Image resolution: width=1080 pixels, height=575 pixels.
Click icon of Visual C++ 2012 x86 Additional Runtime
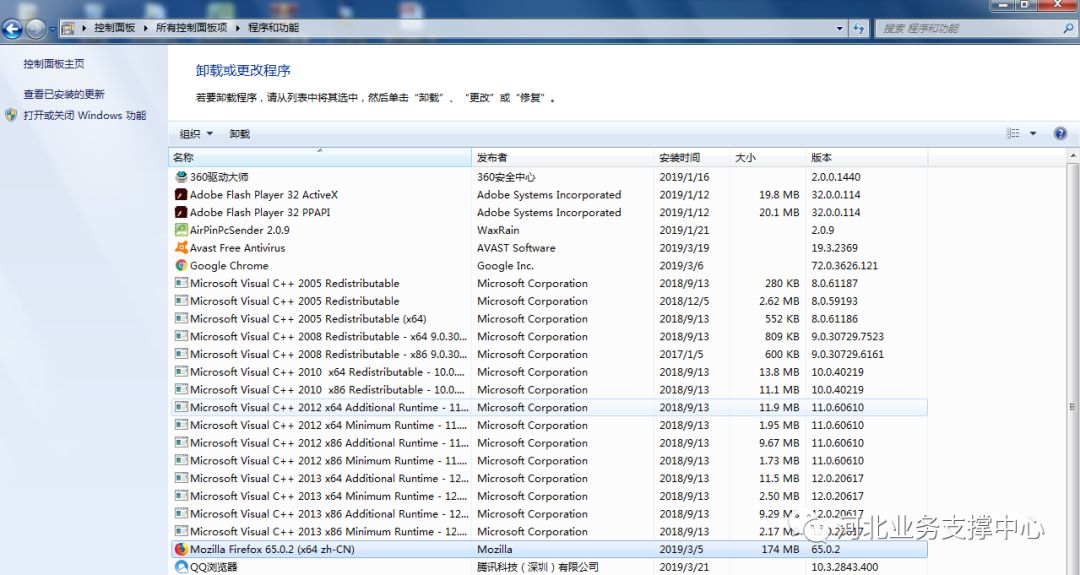click(181, 443)
